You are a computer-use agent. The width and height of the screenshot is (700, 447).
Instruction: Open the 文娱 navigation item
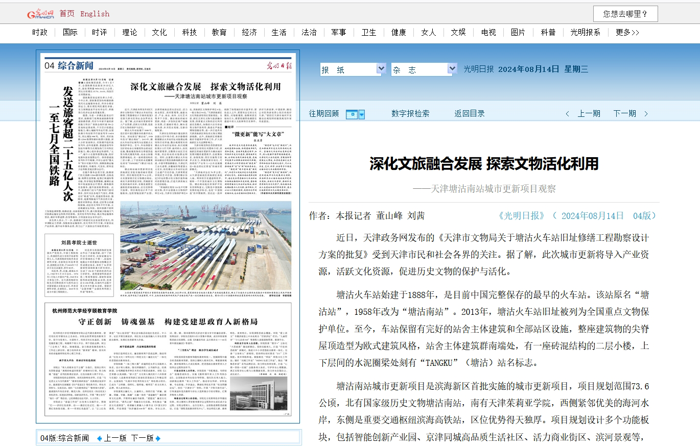click(x=458, y=33)
